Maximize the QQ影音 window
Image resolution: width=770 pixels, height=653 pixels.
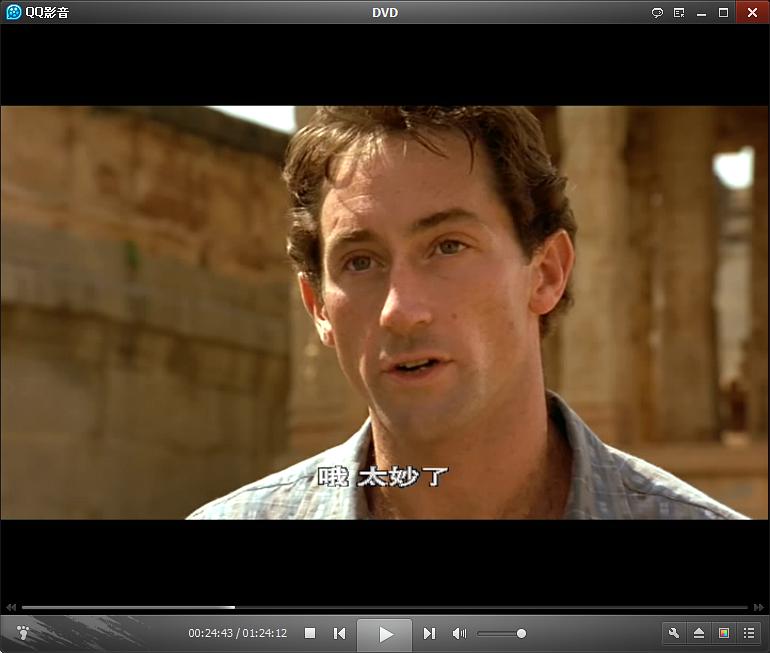723,13
